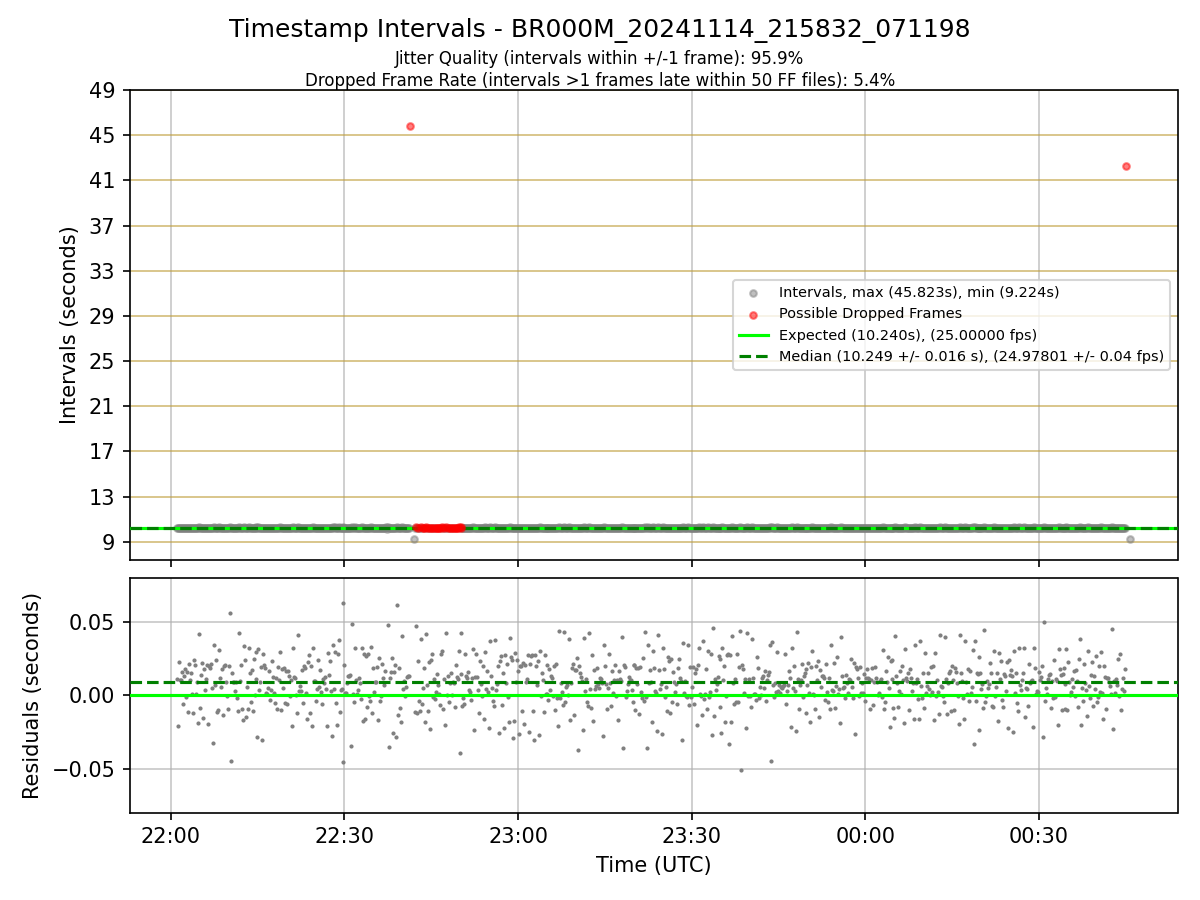Click the dashed green line sample in the legend

[x=753, y=356]
